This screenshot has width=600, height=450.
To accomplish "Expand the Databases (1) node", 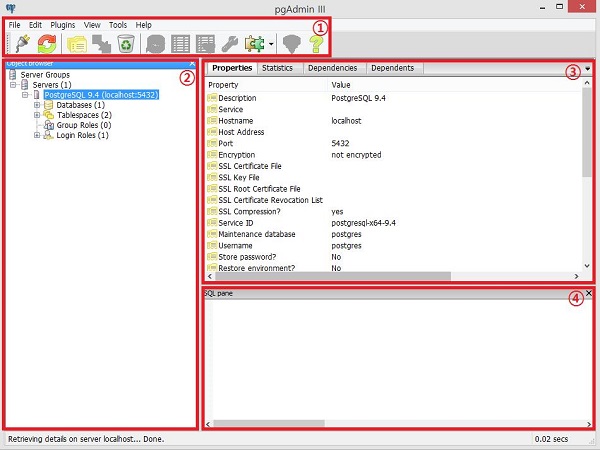I will (x=37, y=104).
